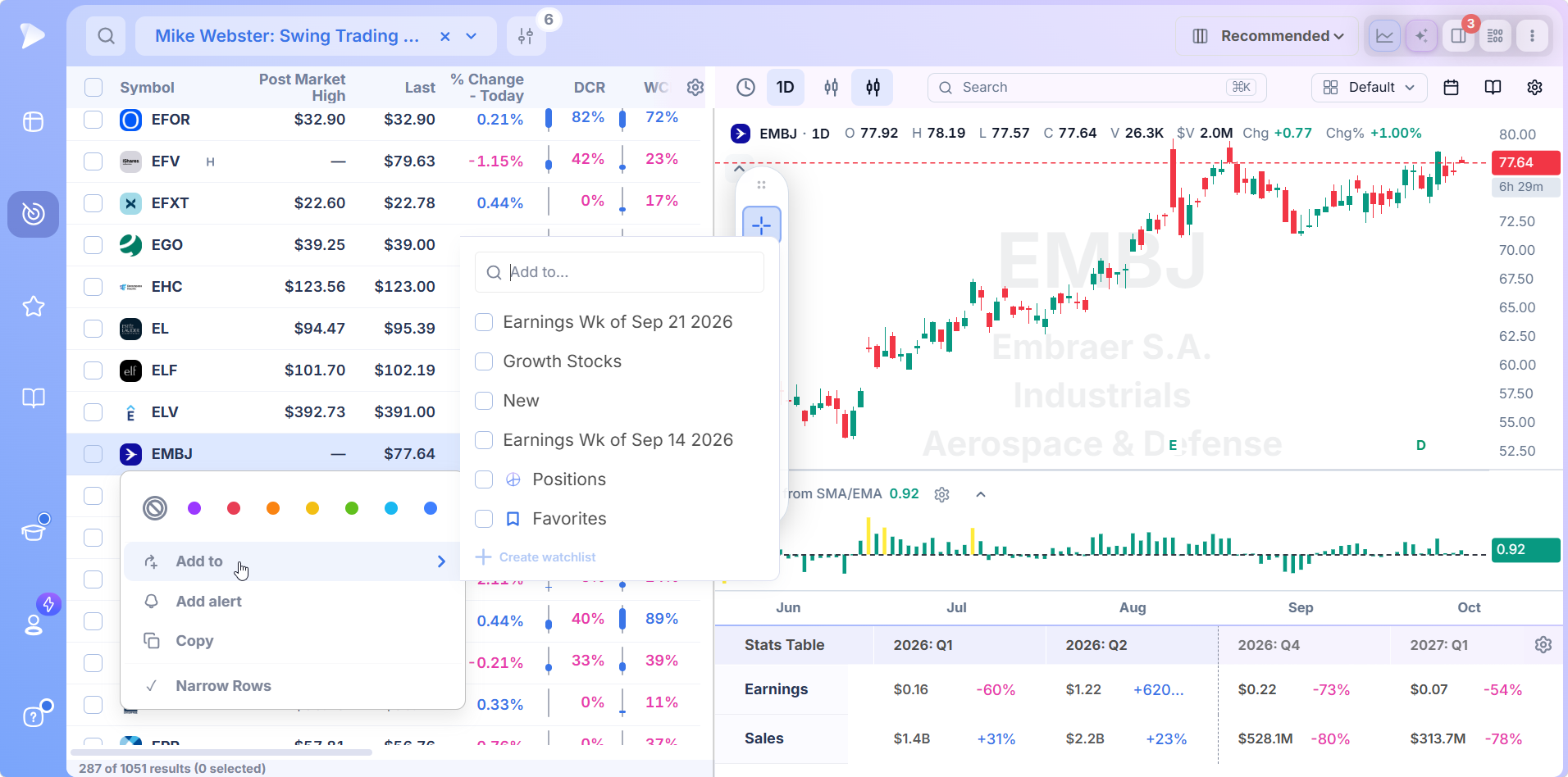Open the EFXT symbol row
This screenshot has width=1568, height=777.
point(384,203)
